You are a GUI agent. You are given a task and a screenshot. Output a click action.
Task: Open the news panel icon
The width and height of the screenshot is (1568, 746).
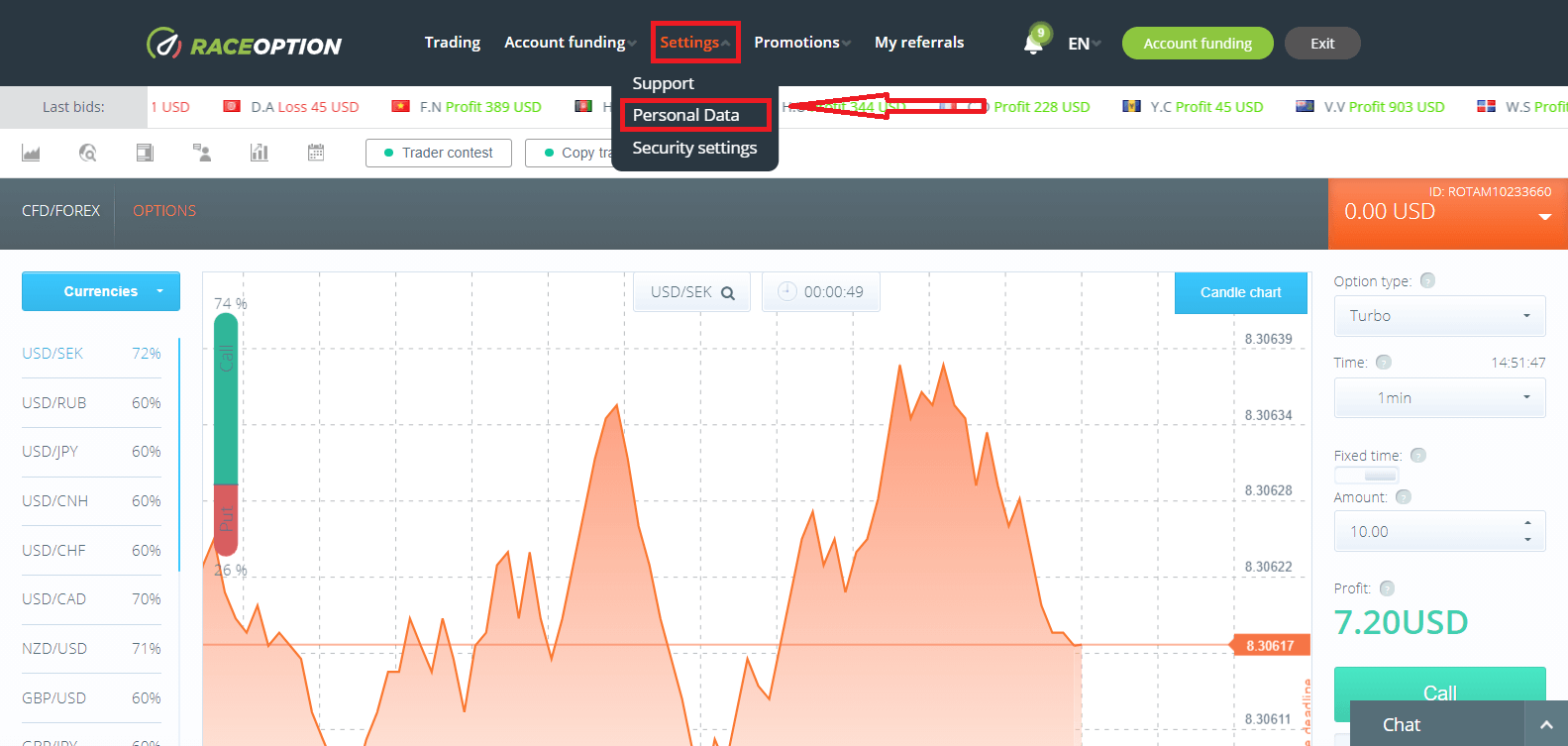click(x=145, y=153)
